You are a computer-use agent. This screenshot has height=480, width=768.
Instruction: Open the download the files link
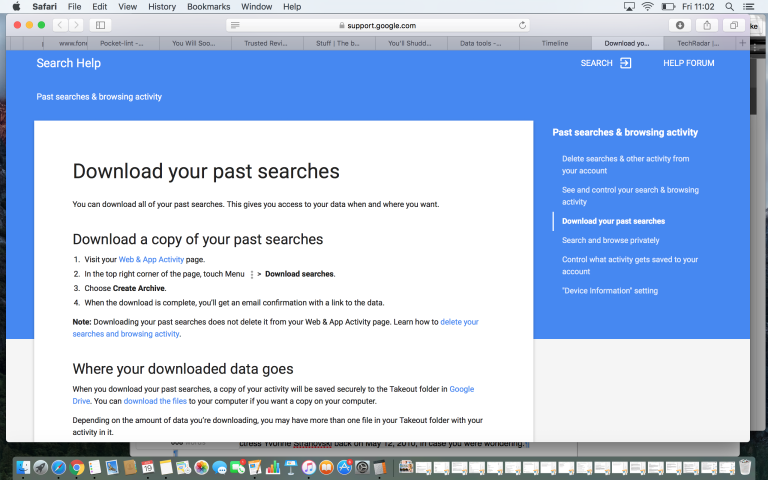(x=155, y=401)
